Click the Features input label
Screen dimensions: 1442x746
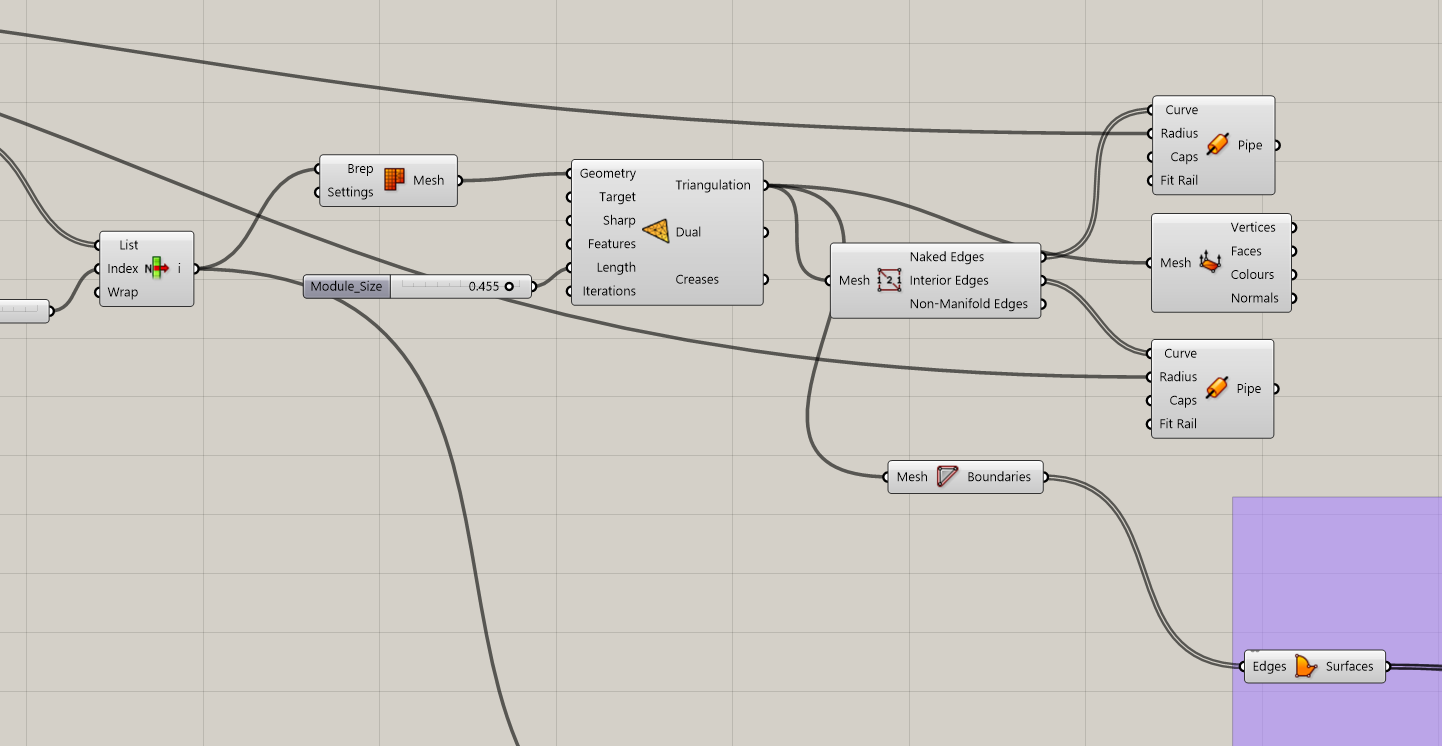tap(612, 244)
